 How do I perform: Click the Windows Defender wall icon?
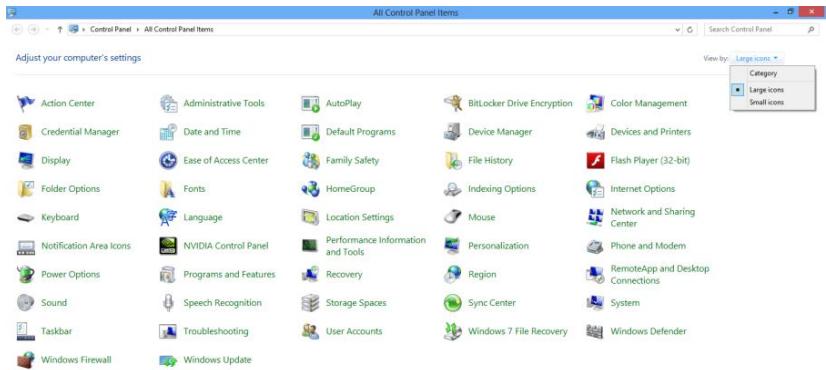[595, 332]
